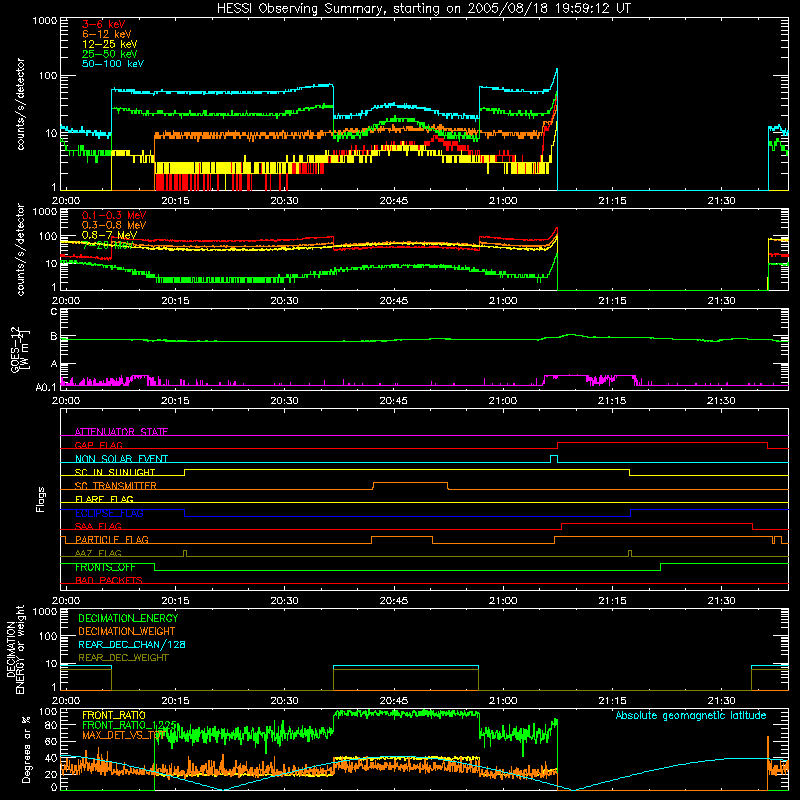The width and height of the screenshot is (800, 800).
Task: Select the ATTENUATOR_STATE flag label
Action: point(121,432)
